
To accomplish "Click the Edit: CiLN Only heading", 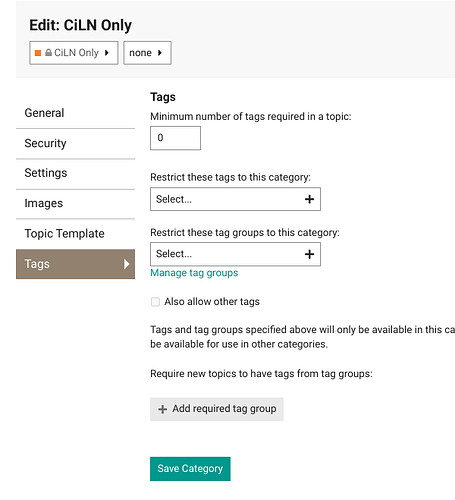I will tap(80, 25).
